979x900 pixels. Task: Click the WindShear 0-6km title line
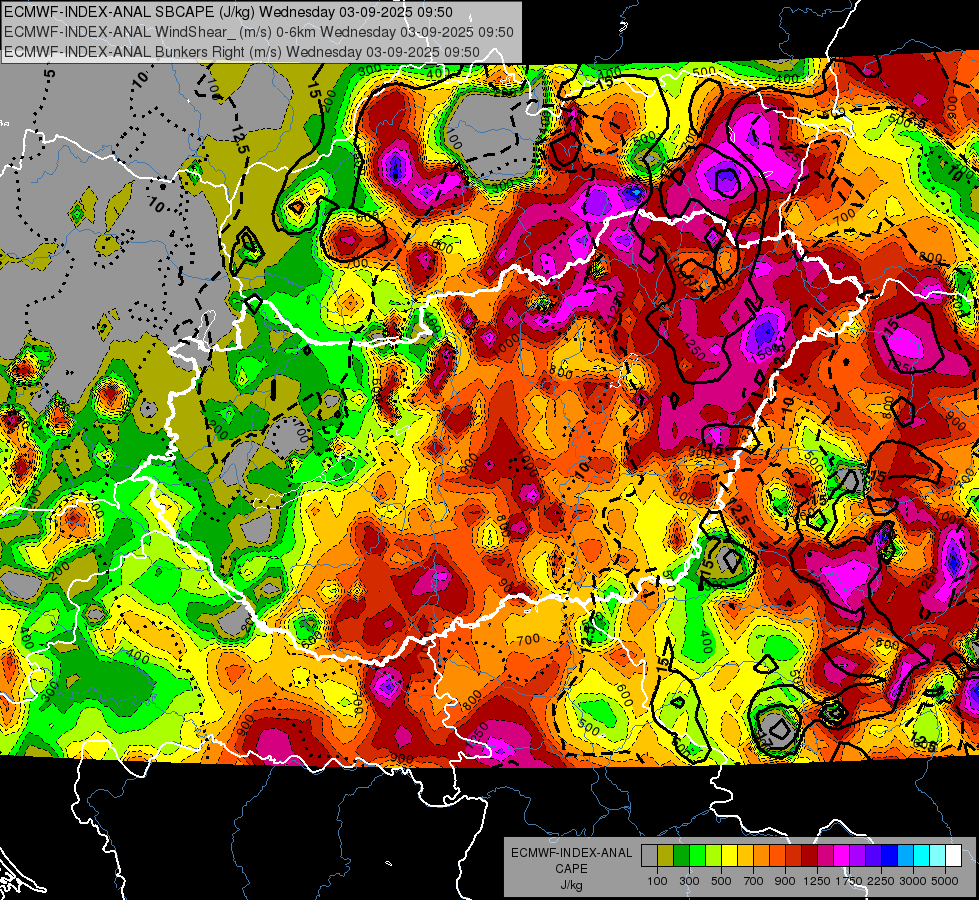point(258,32)
